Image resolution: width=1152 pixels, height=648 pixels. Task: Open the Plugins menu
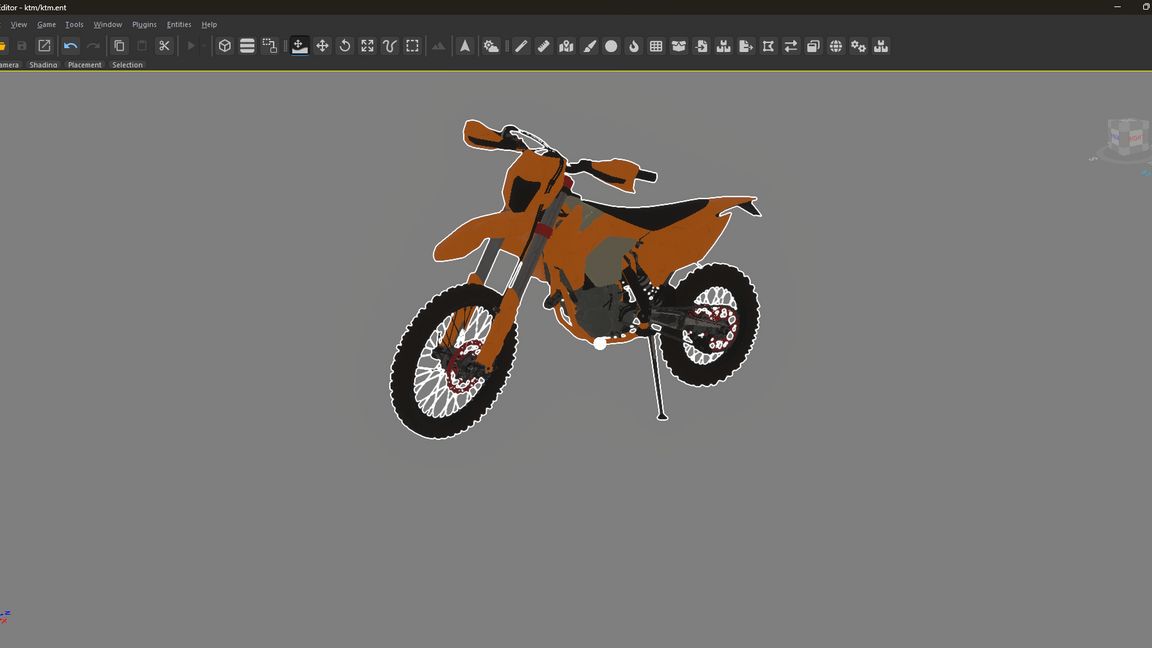[x=144, y=24]
